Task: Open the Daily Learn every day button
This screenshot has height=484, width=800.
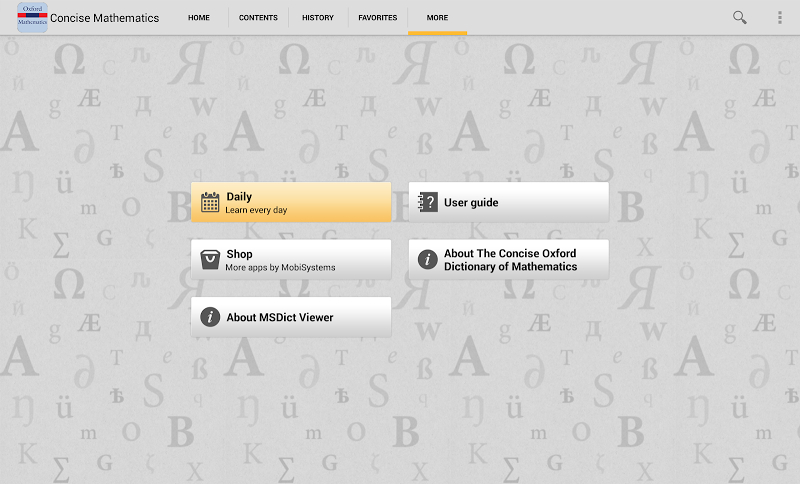Action: (x=291, y=202)
